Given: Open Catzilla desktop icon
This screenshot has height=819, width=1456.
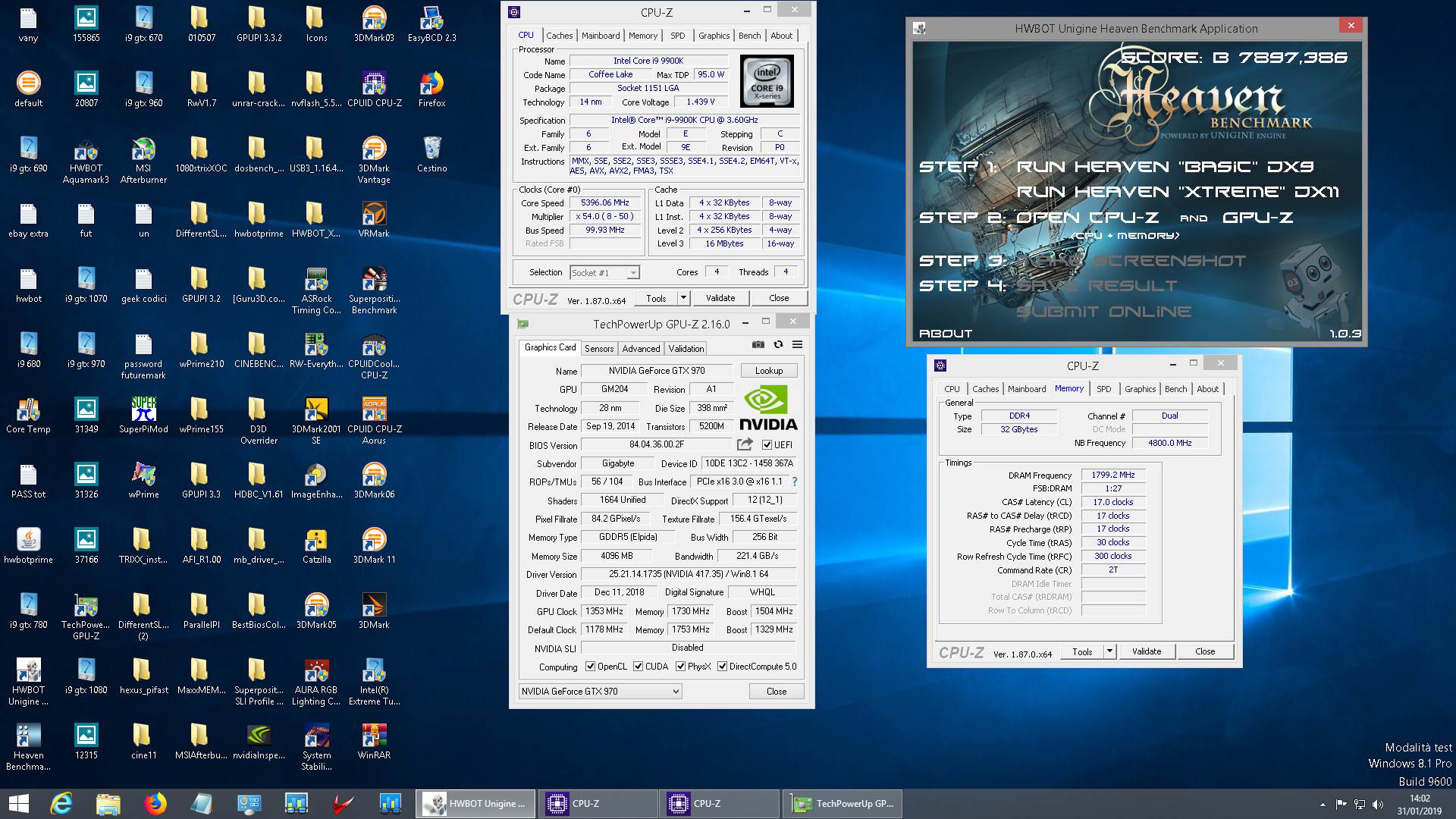Looking at the screenshot, I should [x=316, y=546].
